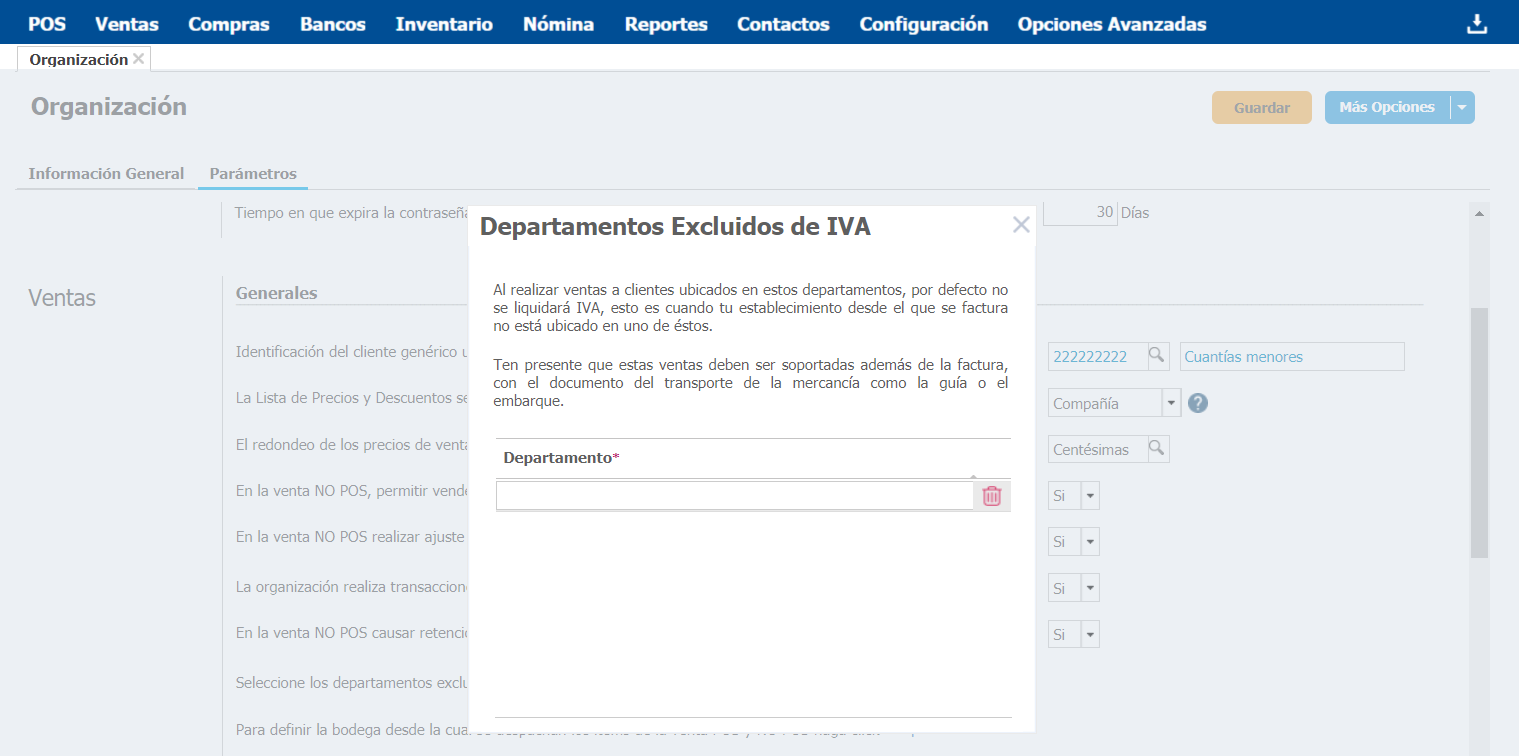Viewport: 1519px width, 756px height.
Task: Switch to Información General tab
Action: pyautogui.click(x=106, y=173)
